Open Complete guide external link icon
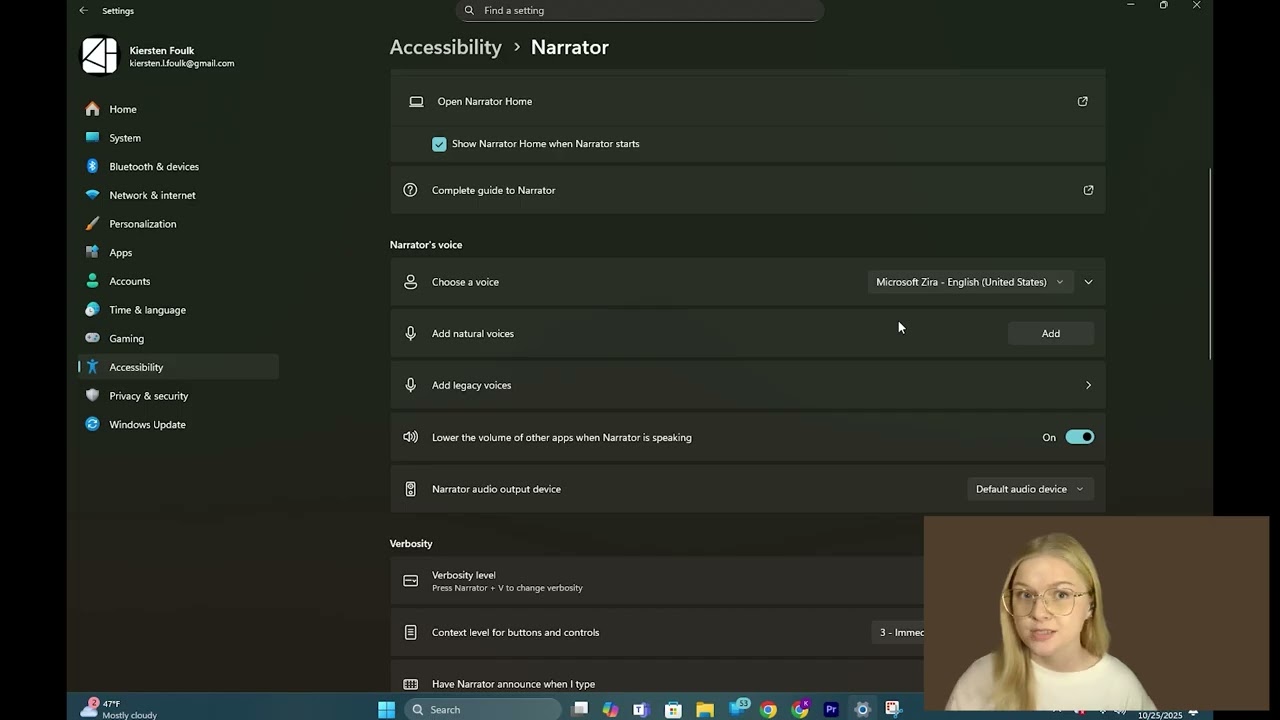The image size is (1280, 720). [x=1088, y=190]
